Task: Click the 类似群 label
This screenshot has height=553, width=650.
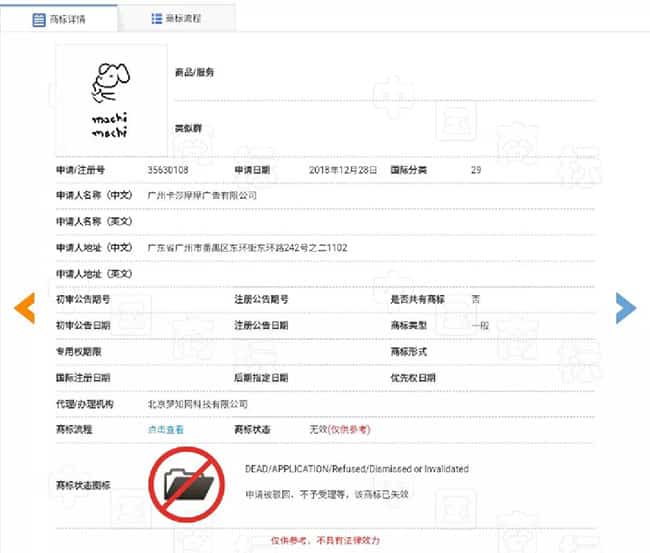Action: click(x=188, y=129)
